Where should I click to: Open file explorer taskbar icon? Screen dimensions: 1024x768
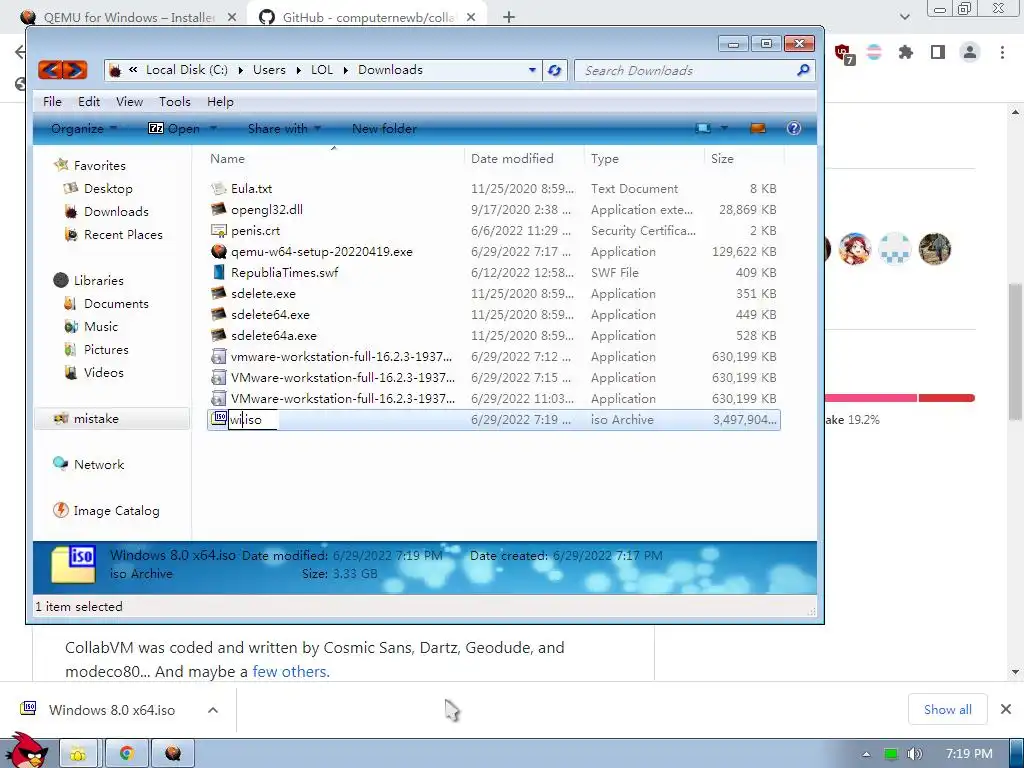click(x=78, y=754)
